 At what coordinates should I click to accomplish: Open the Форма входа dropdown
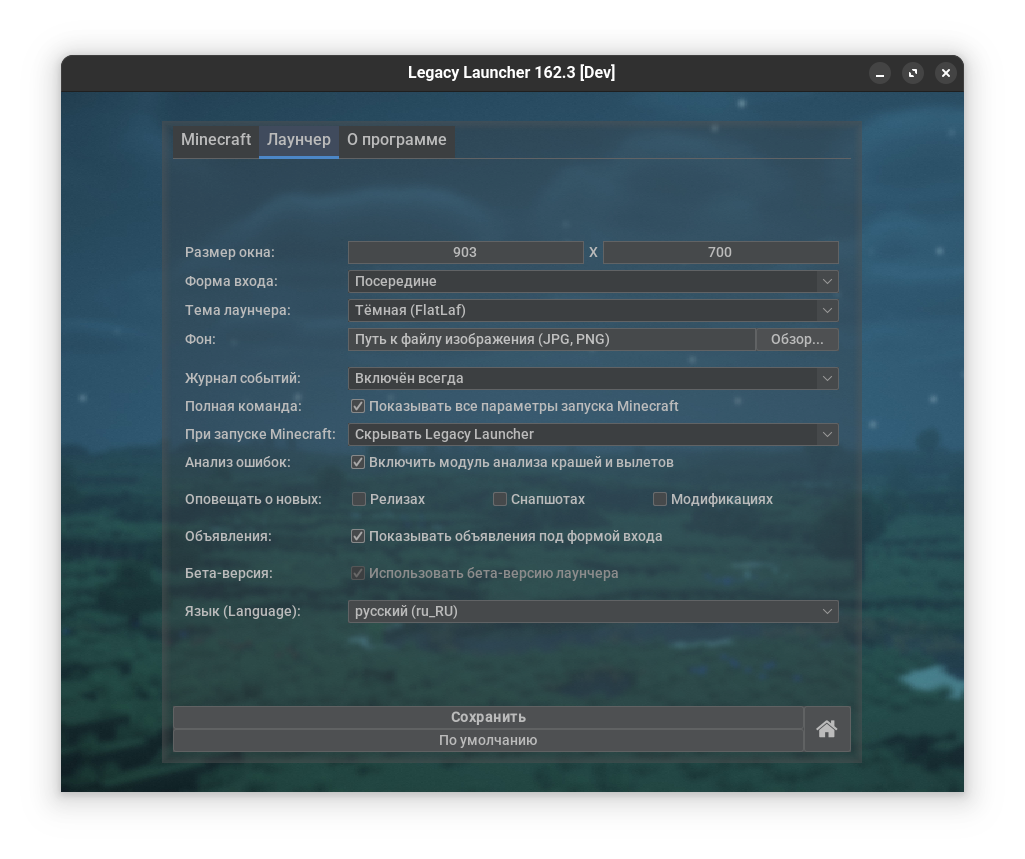tap(593, 282)
